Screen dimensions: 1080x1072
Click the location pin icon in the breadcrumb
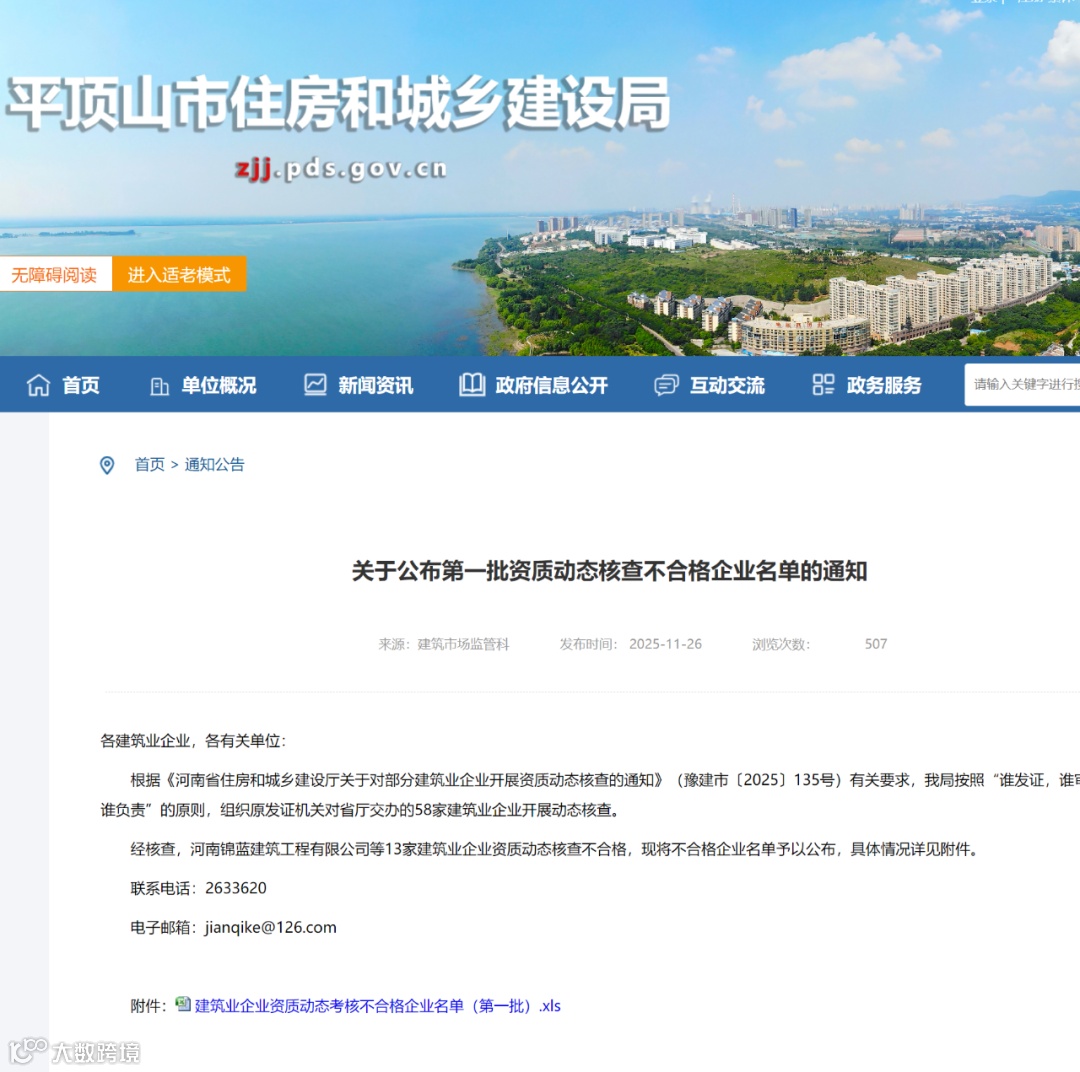coord(107,464)
